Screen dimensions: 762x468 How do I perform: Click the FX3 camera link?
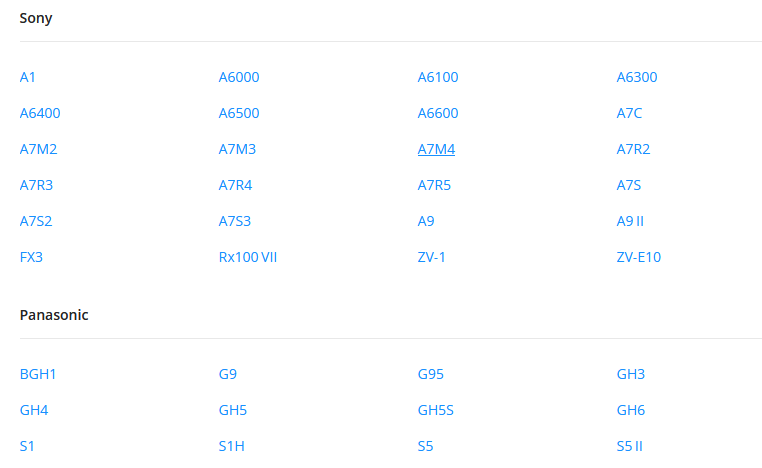[x=31, y=257]
